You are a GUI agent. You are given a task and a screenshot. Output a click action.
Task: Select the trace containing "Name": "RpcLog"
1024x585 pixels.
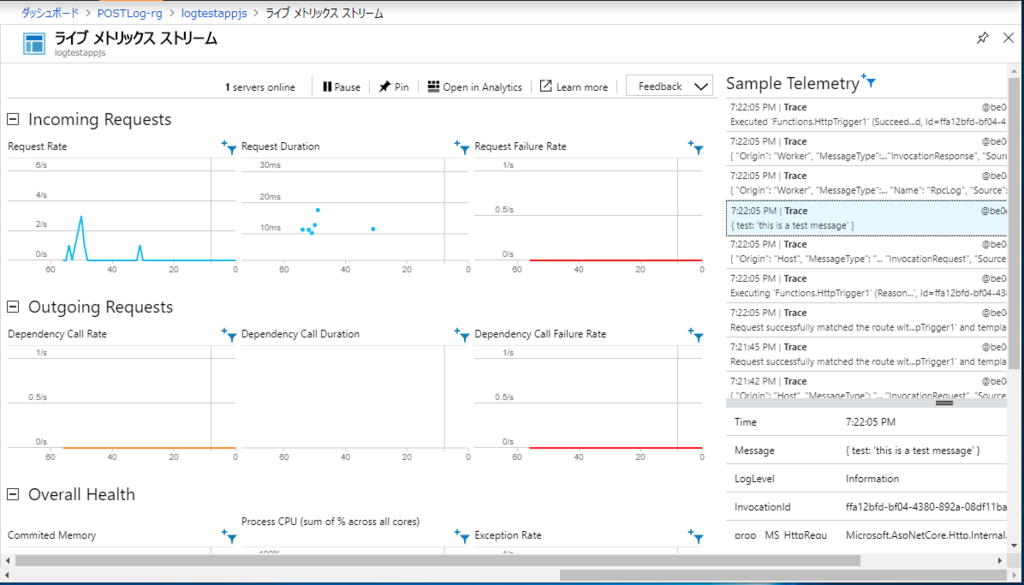pyautogui.click(x=866, y=183)
